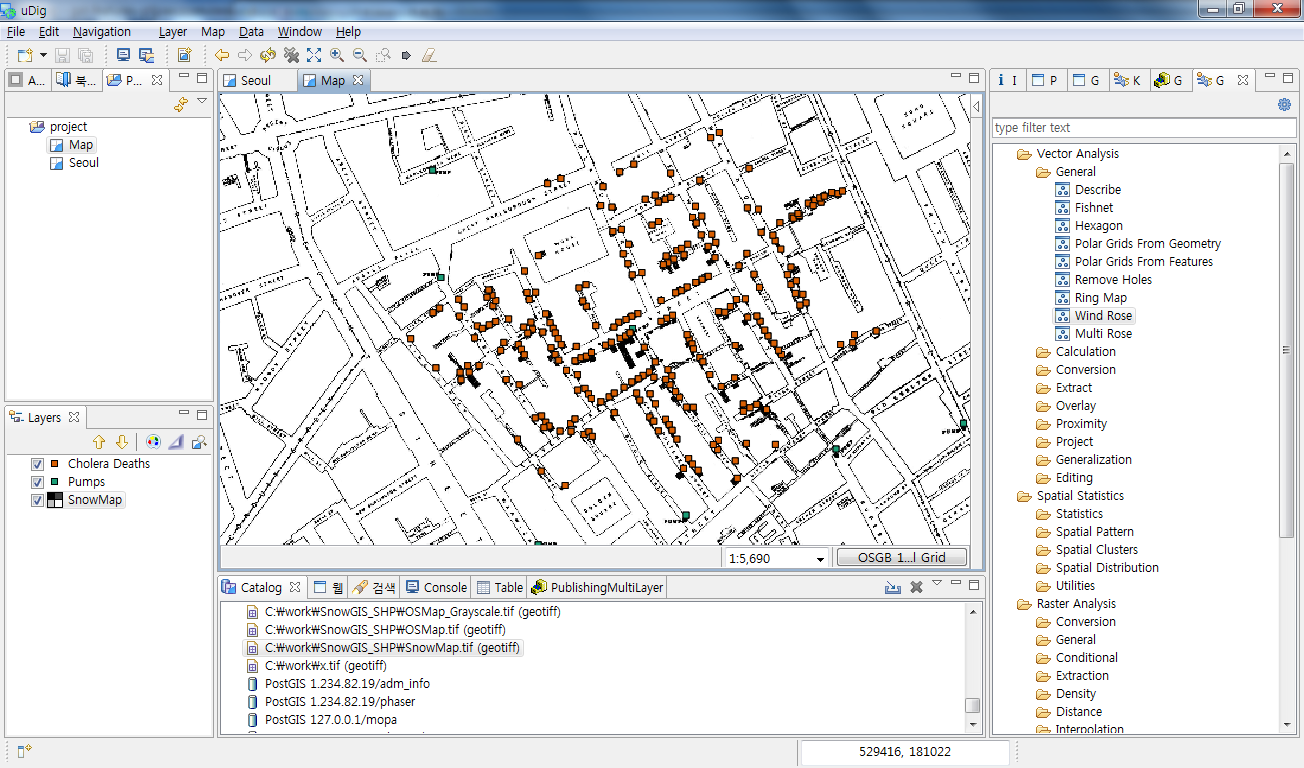Toggle the Pumps layer checkbox

pos(37,481)
